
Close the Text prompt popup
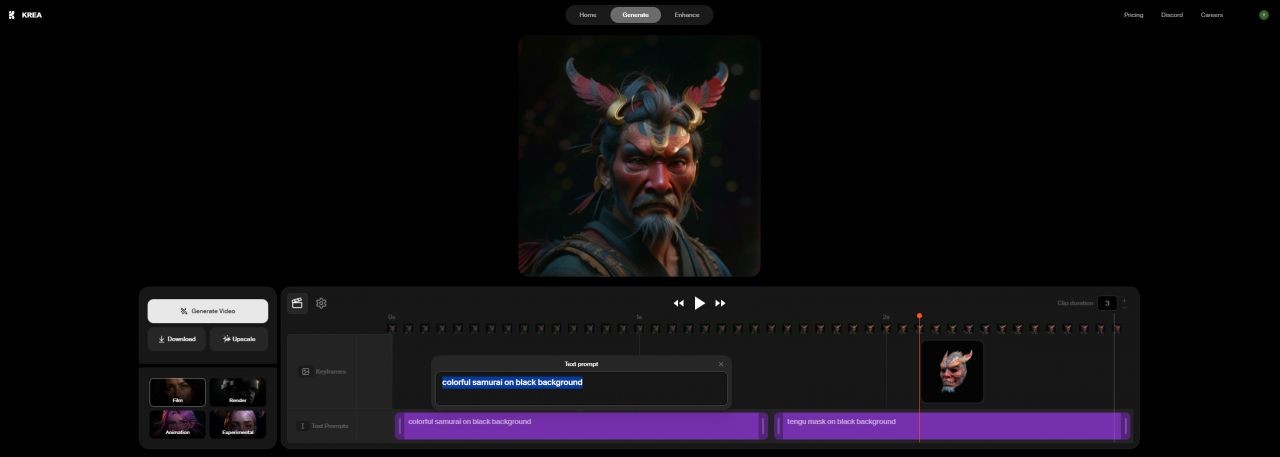point(721,364)
